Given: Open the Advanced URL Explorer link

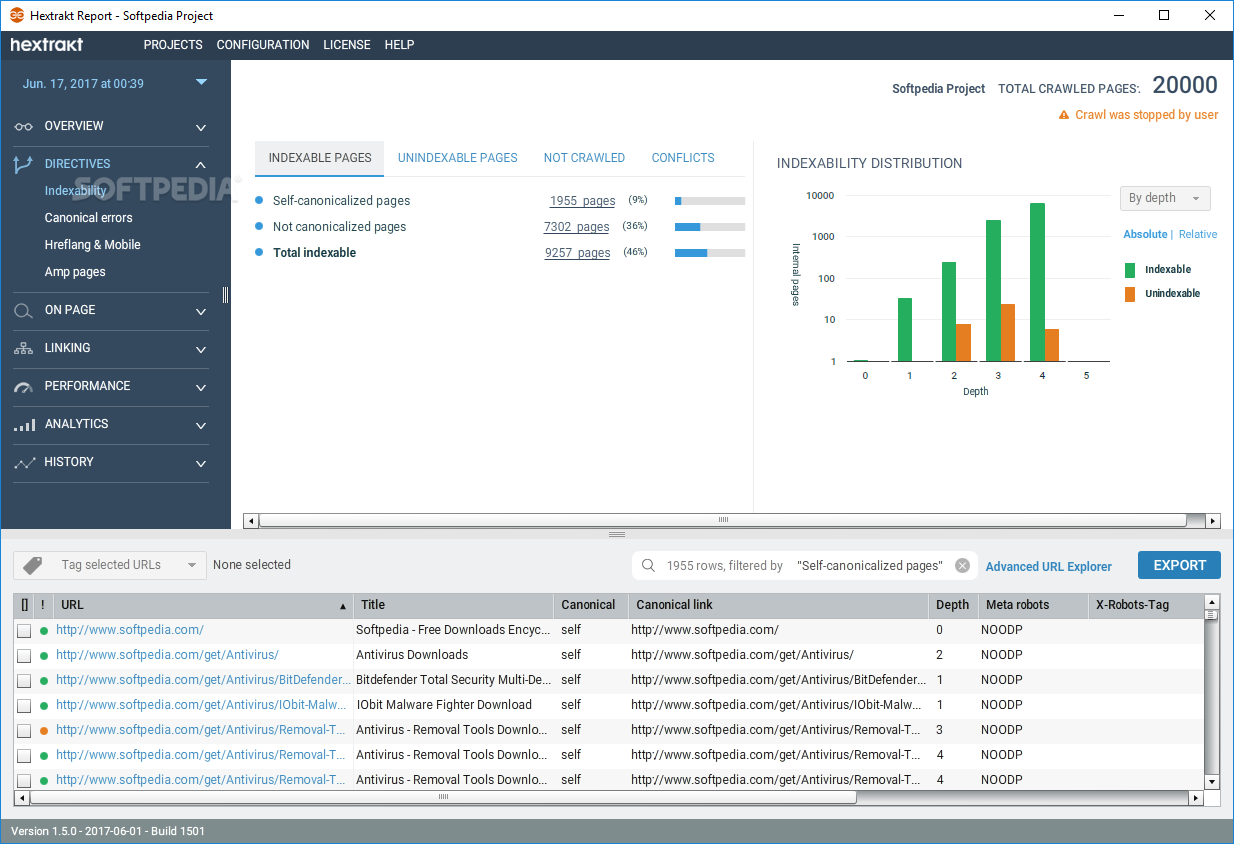Looking at the screenshot, I should tap(1049, 567).
